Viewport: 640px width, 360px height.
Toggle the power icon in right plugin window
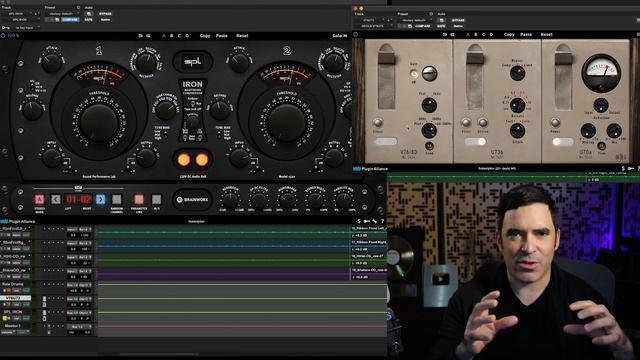pos(356,35)
